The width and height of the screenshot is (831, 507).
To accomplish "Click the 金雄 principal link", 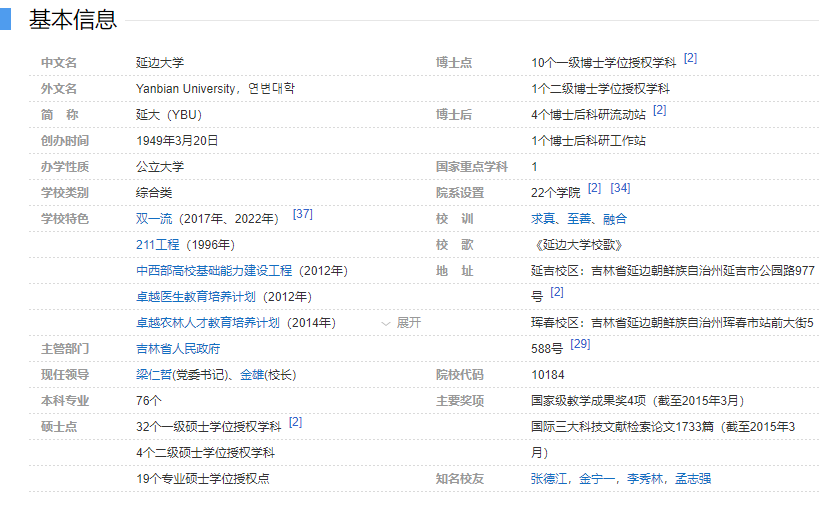I will click(251, 375).
